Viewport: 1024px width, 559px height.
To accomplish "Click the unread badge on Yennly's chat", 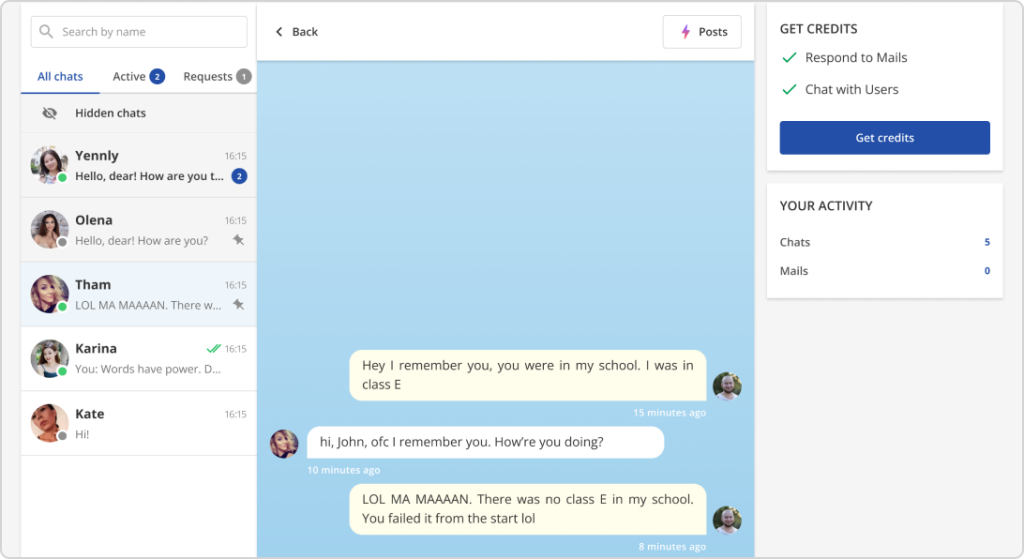I will click(239, 176).
